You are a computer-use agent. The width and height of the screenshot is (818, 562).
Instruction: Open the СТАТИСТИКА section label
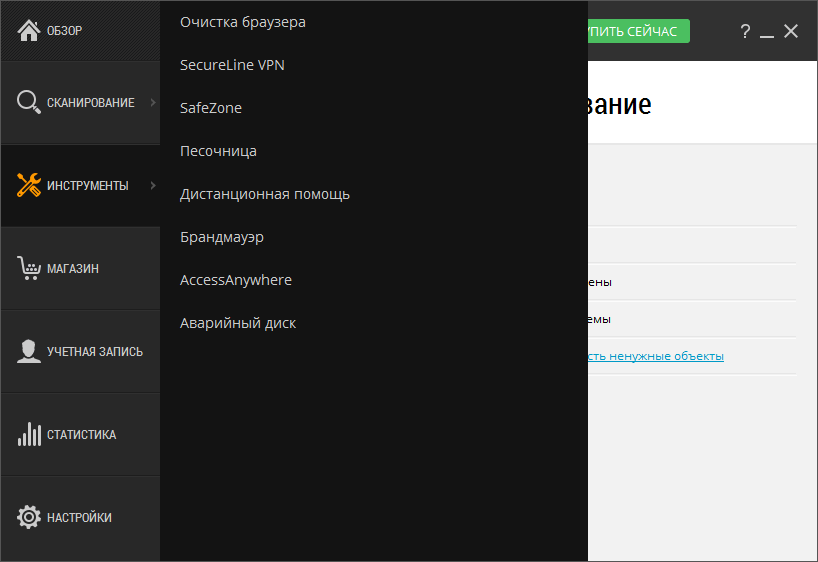tap(81, 435)
